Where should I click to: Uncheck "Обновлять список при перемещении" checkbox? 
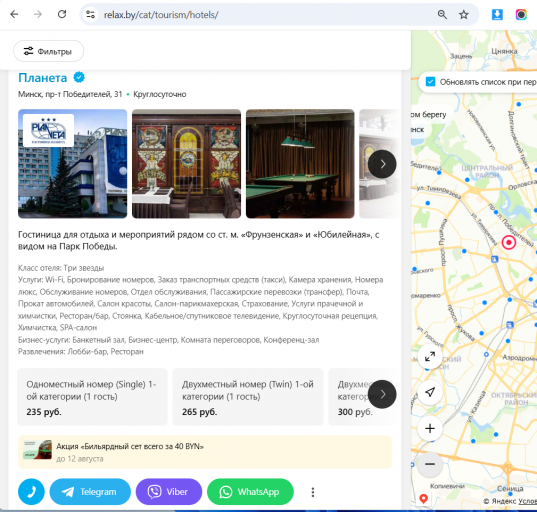(x=430, y=82)
